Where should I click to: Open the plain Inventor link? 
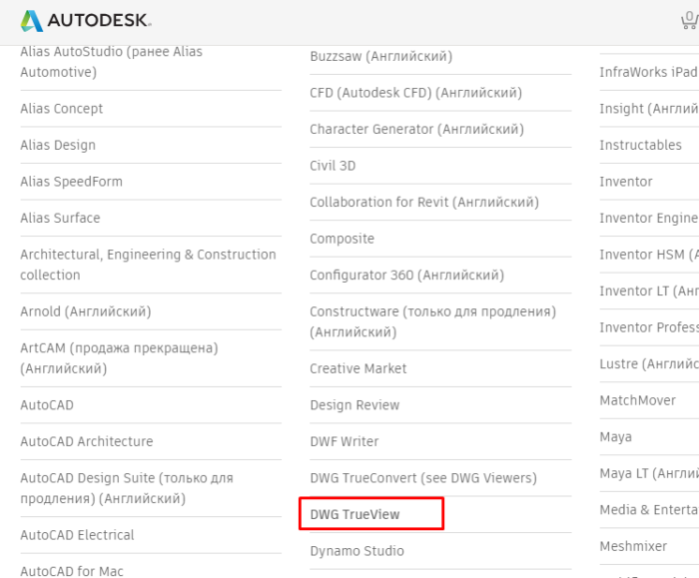point(626,182)
